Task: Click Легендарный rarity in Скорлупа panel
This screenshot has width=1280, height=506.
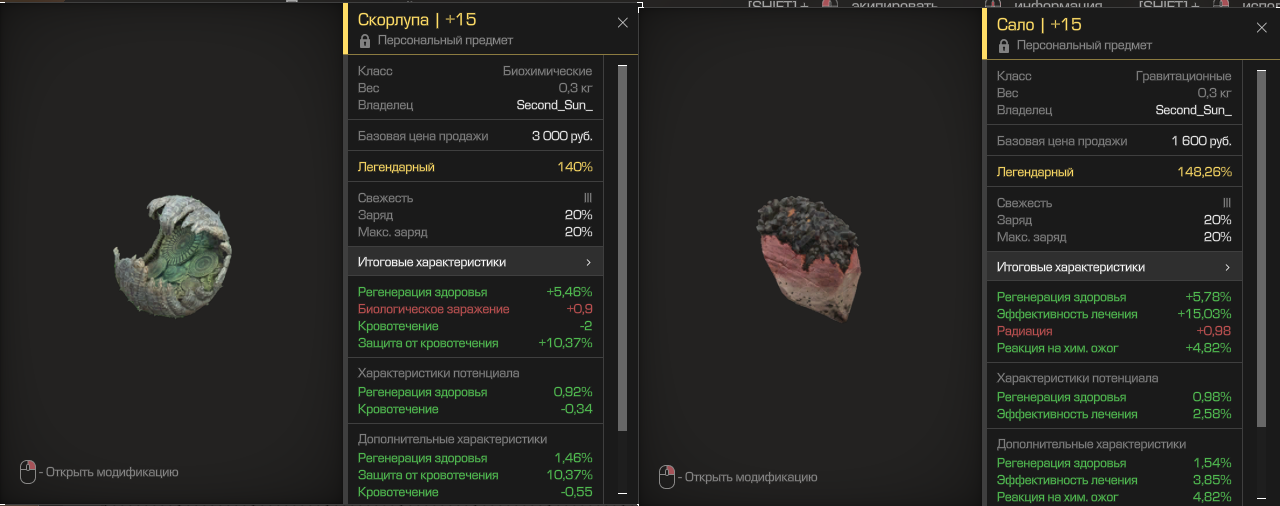Action: pyautogui.click(x=396, y=167)
